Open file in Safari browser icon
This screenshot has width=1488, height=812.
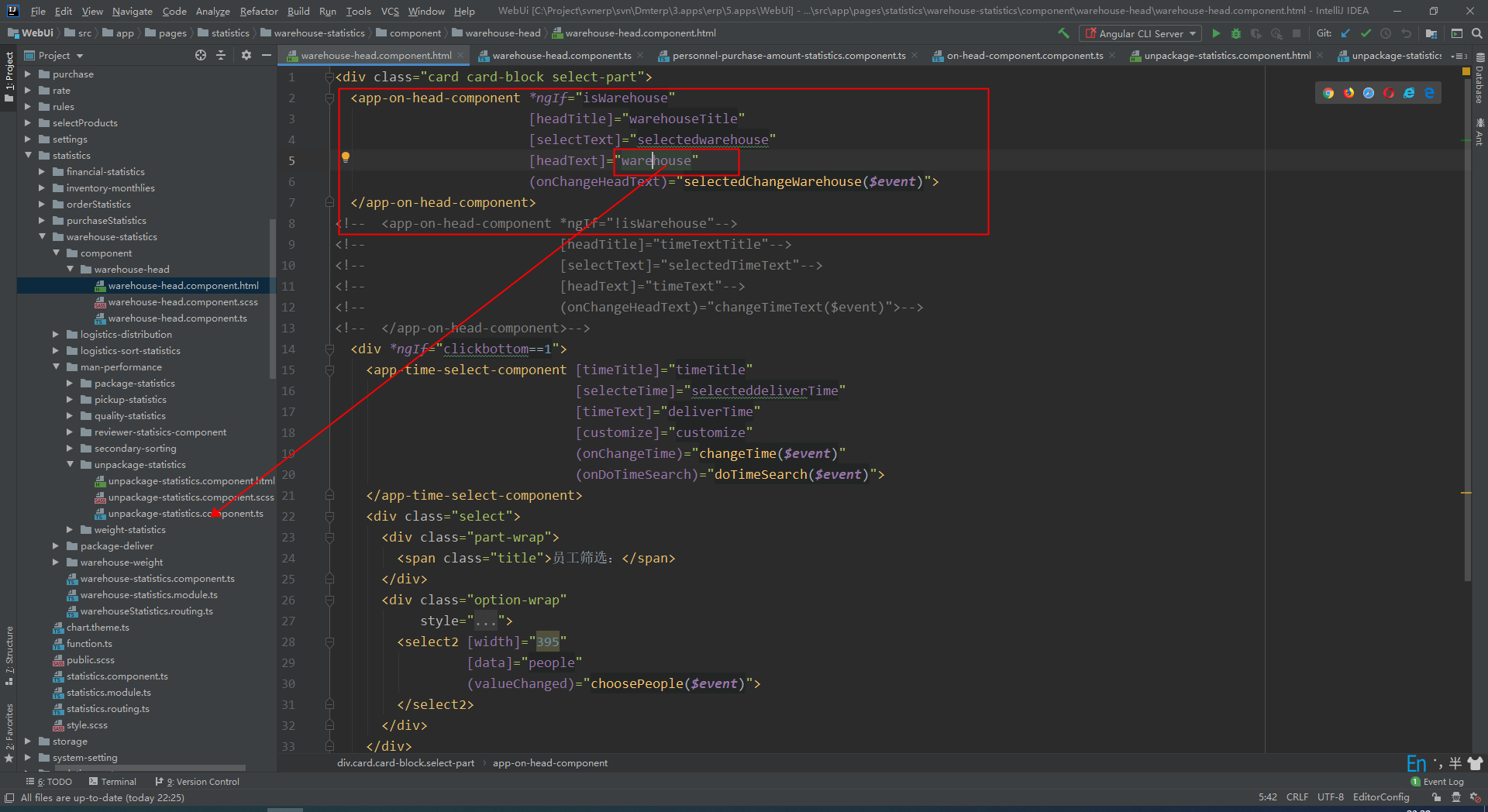pos(1369,93)
